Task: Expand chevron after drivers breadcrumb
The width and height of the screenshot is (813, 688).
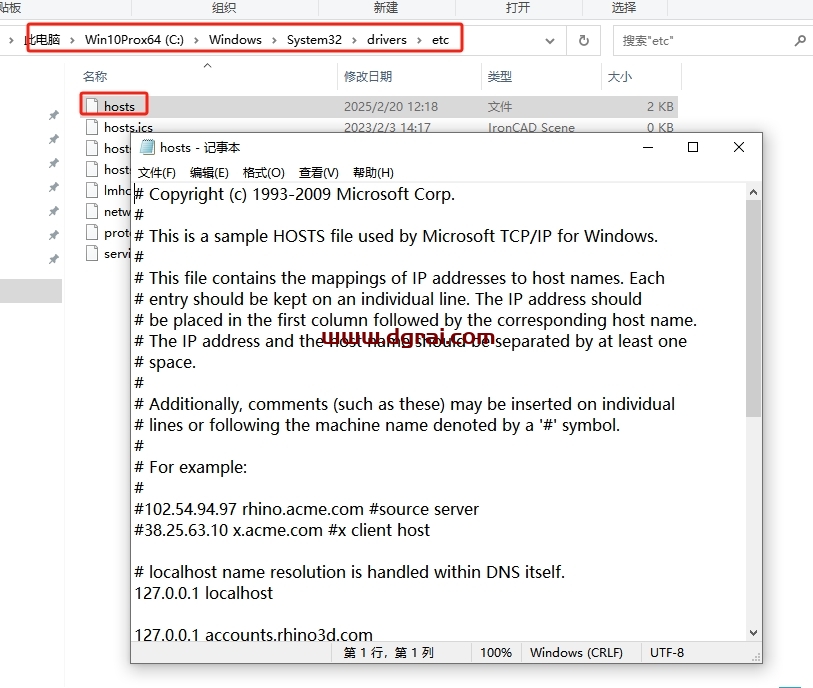Action: [419, 40]
